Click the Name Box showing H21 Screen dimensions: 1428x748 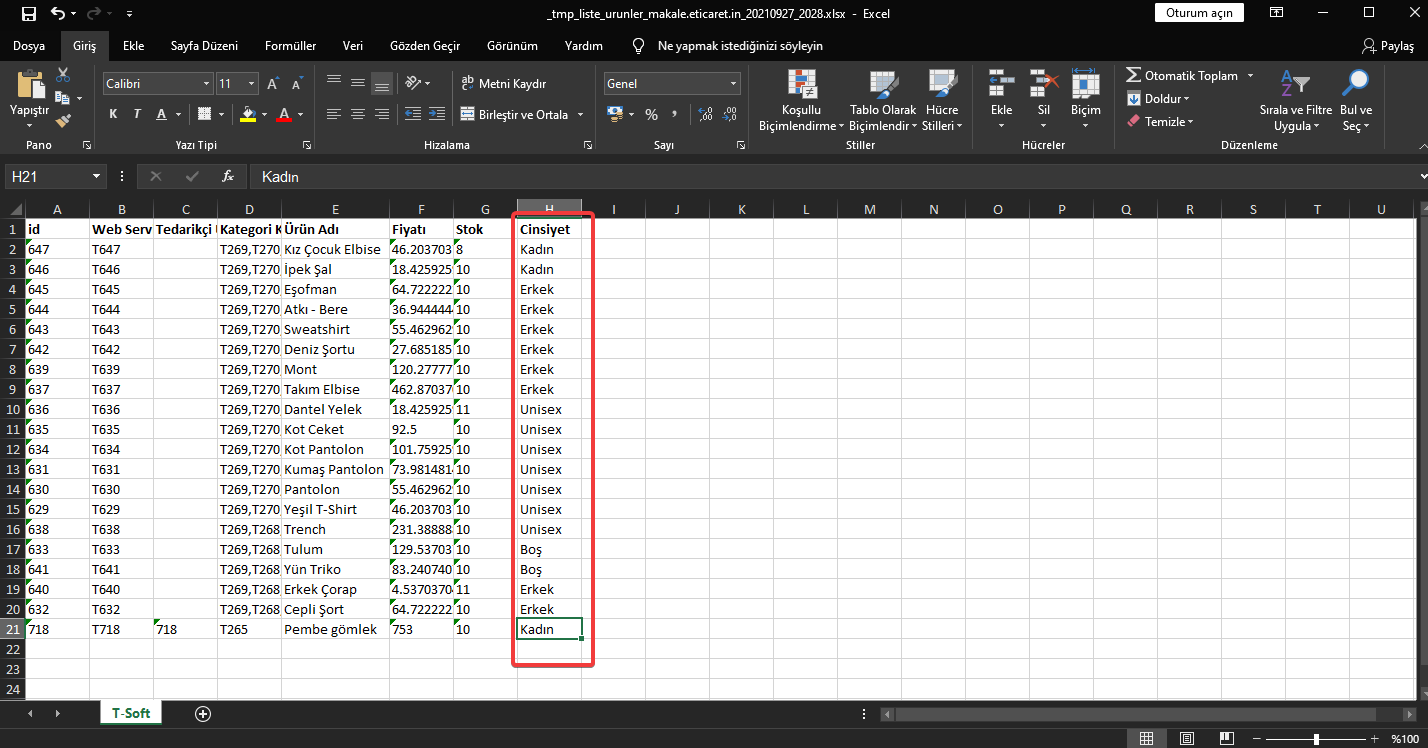point(56,176)
